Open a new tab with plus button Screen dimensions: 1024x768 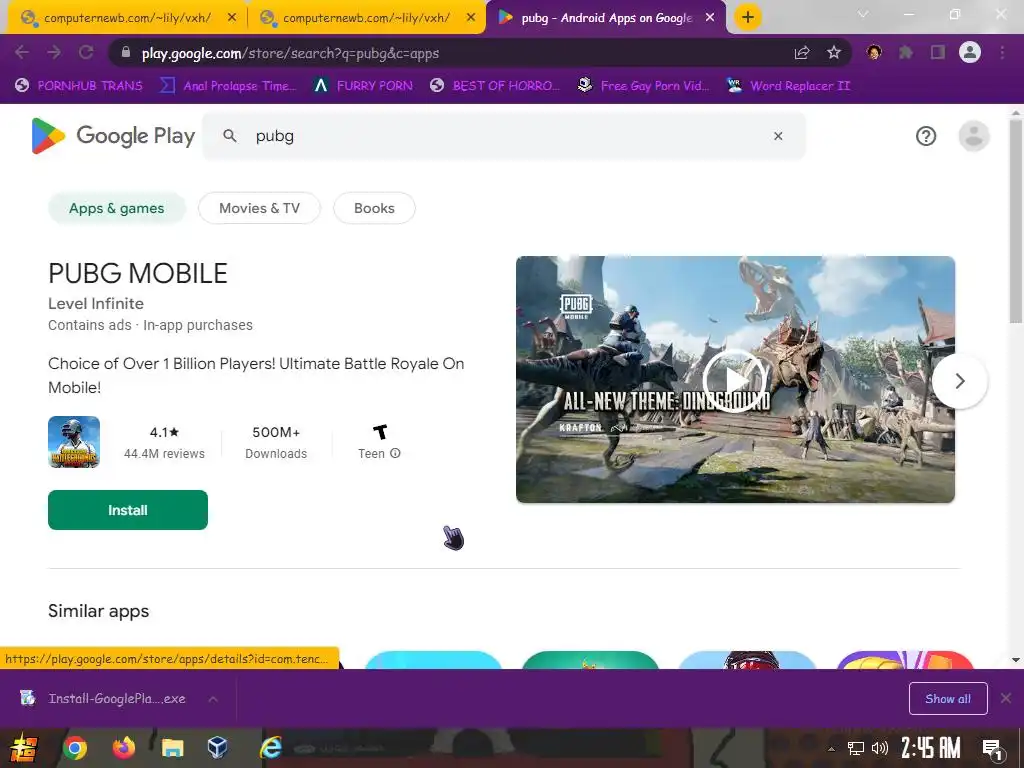click(x=748, y=17)
